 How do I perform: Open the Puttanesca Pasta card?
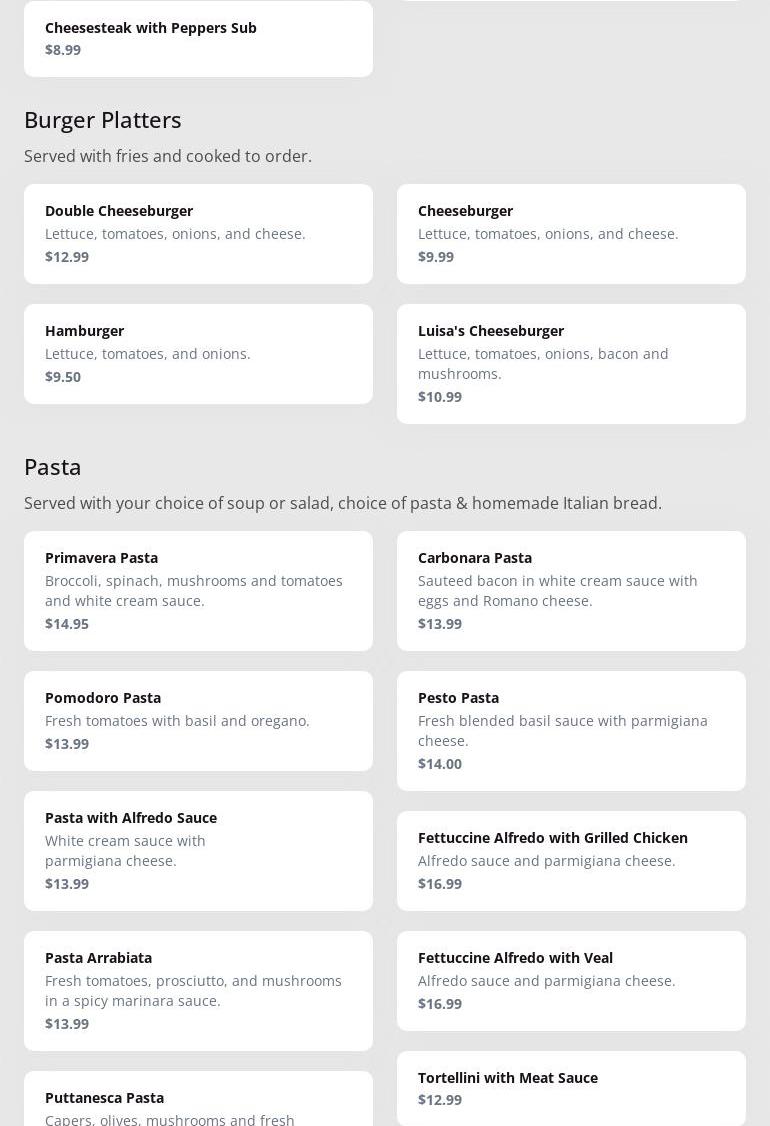click(198, 1100)
